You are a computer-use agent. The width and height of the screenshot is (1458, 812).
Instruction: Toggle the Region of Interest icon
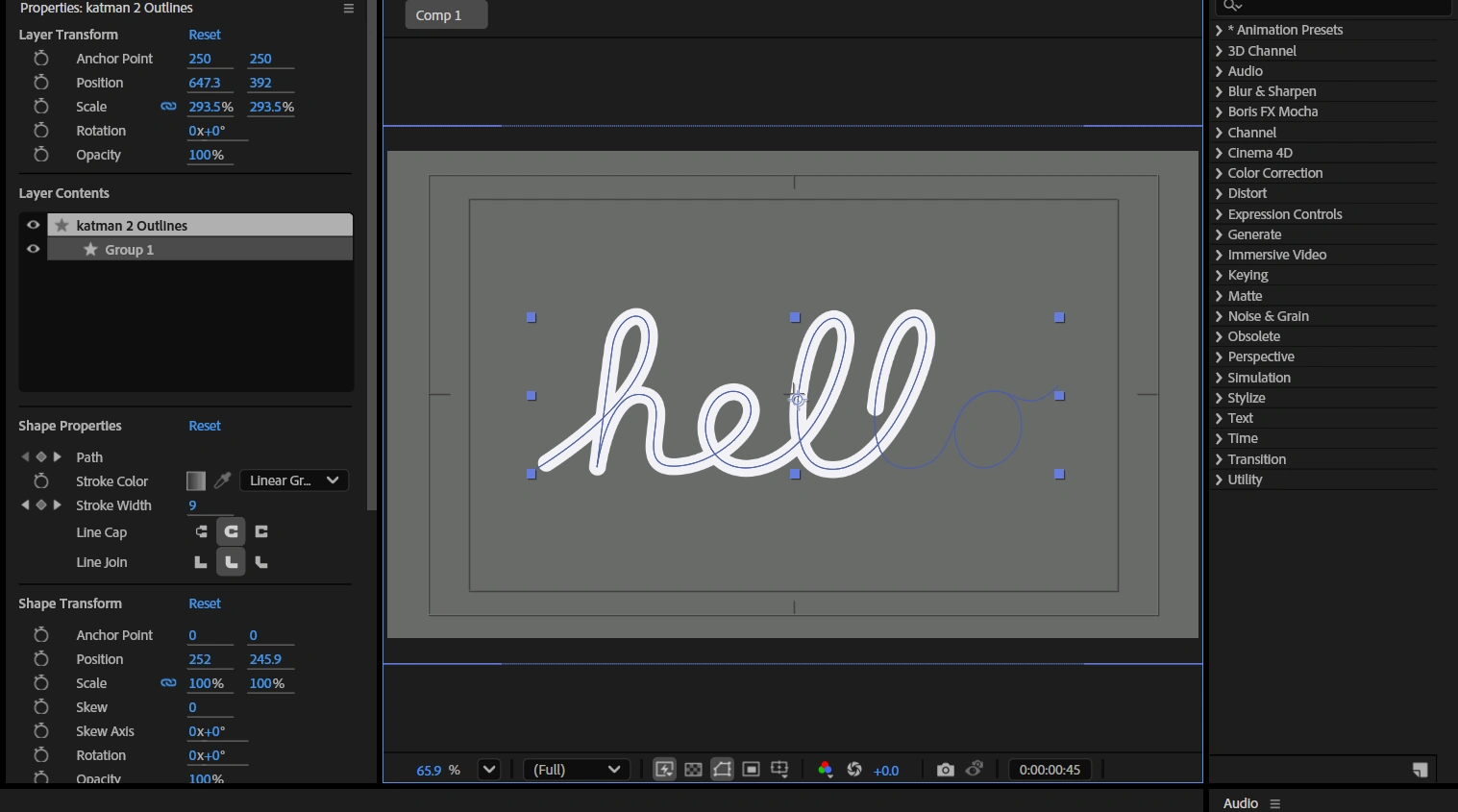752,770
